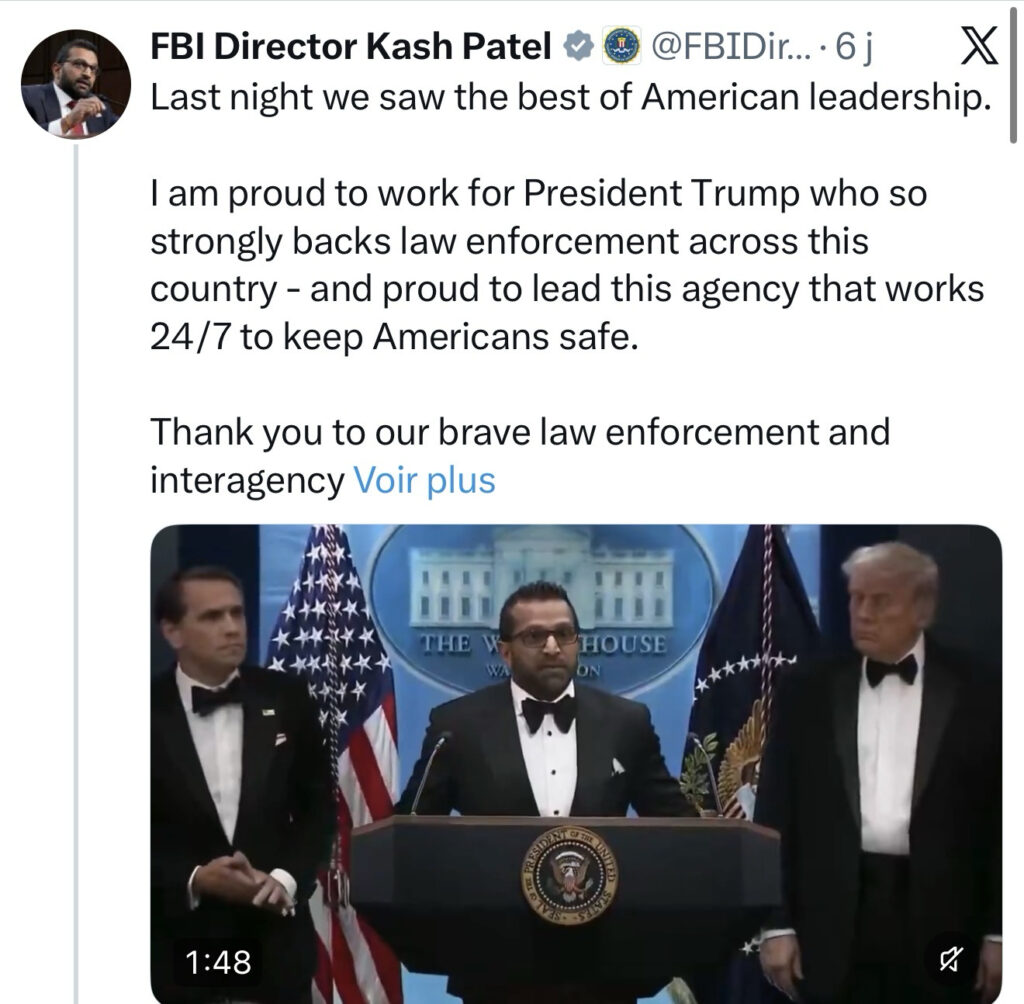Screen dimensions: 1024x1004
Task: Open the tweet via the 6 j timestamp
Action: pos(853,47)
